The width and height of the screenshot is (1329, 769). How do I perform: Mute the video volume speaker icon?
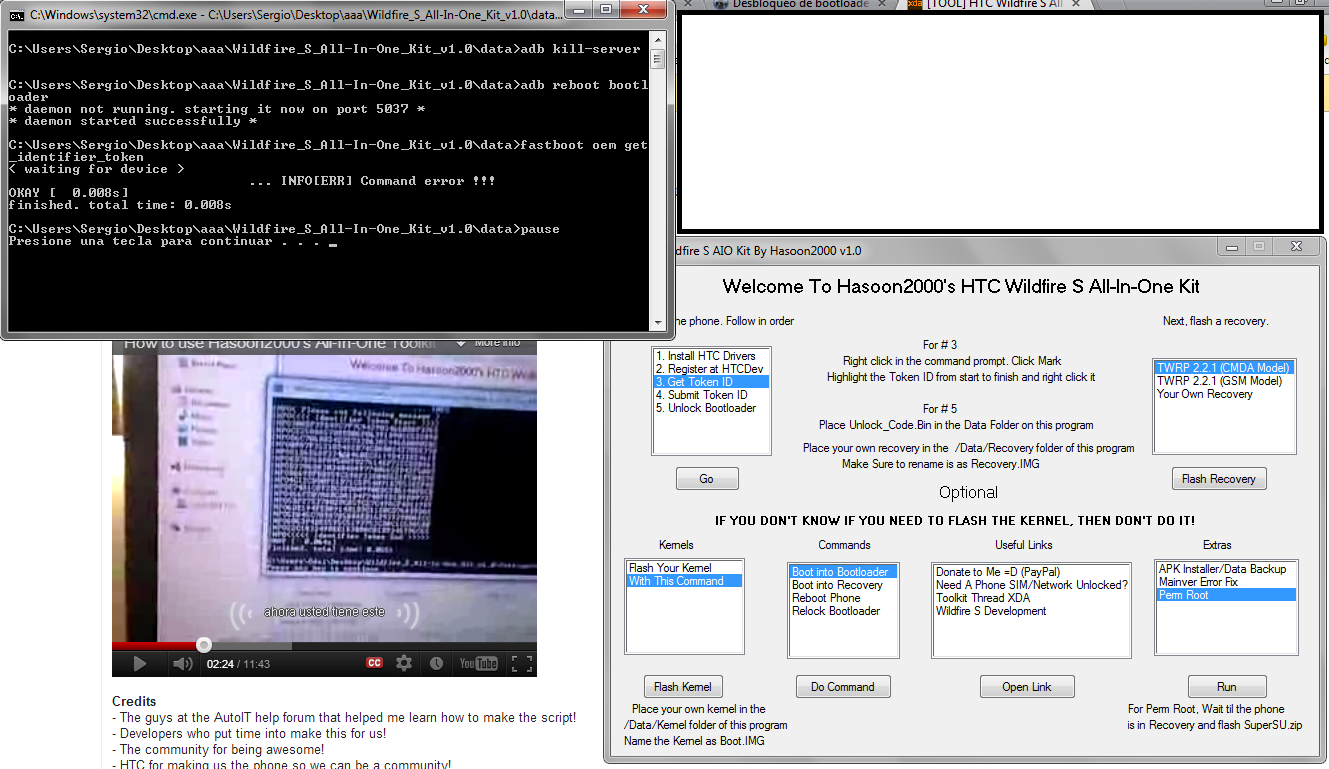[182, 663]
